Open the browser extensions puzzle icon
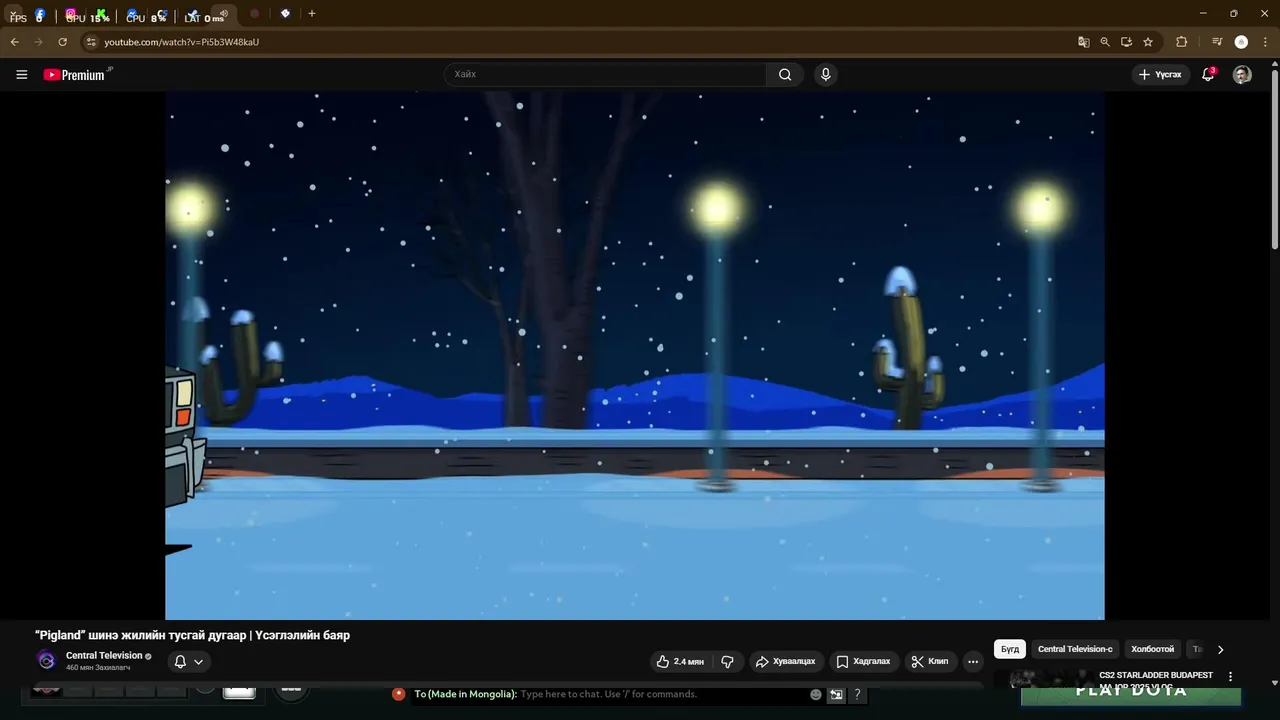This screenshot has height=720, width=1280. (1181, 42)
